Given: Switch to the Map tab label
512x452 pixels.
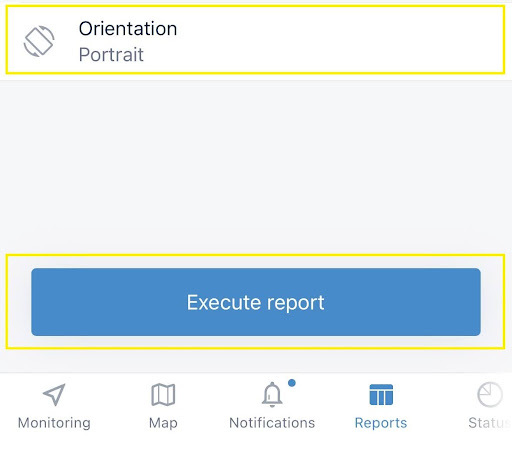Looking at the screenshot, I should [x=163, y=423].
